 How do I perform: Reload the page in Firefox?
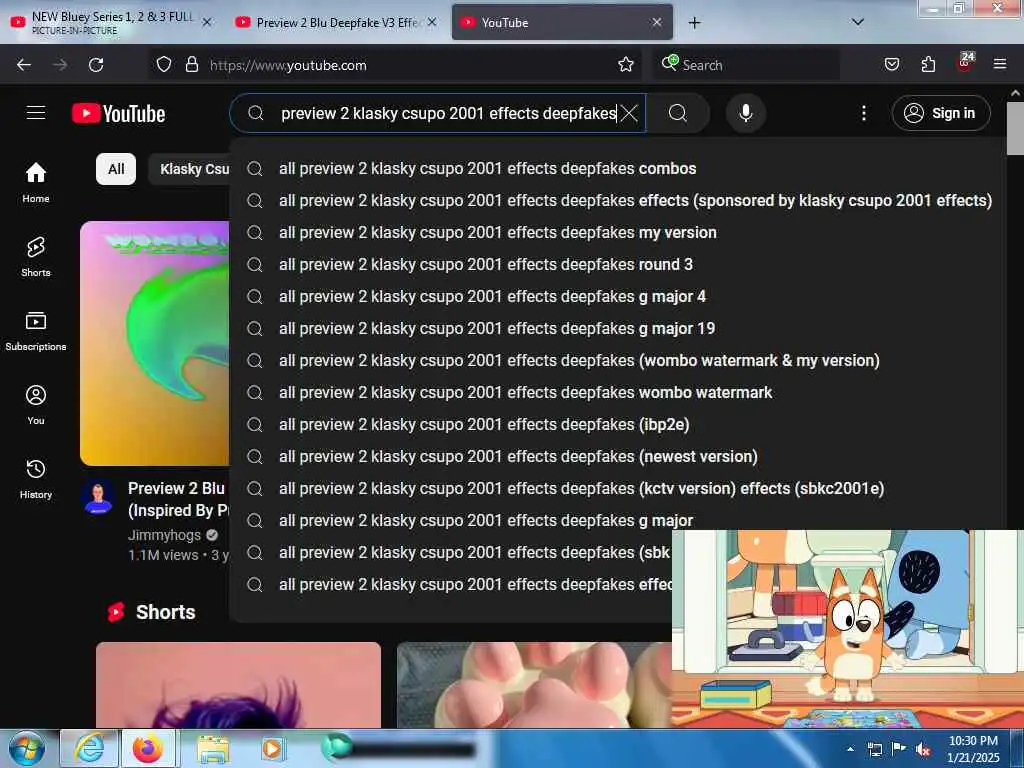click(96, 65)
